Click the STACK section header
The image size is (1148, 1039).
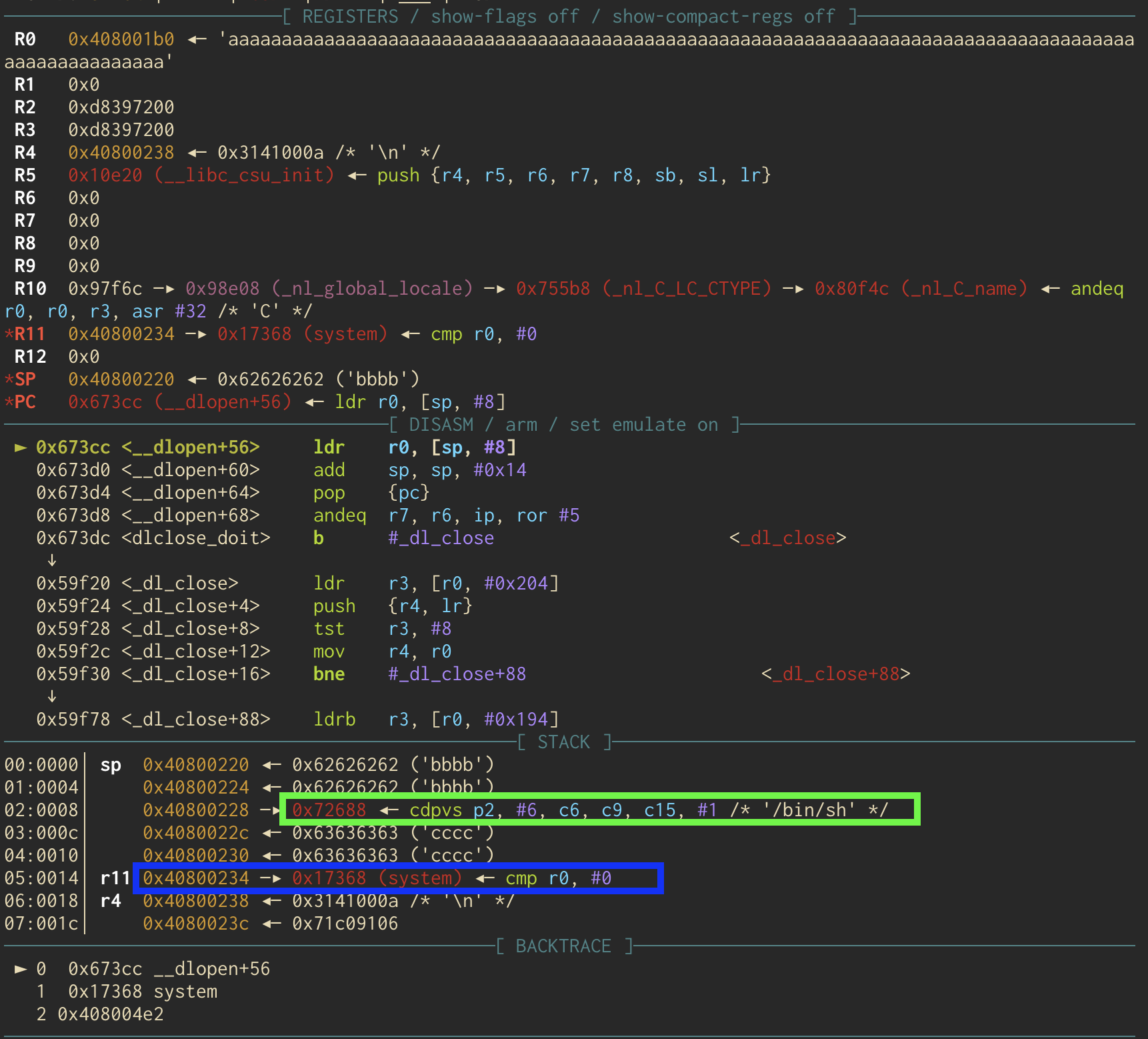(x=564, y=742)
